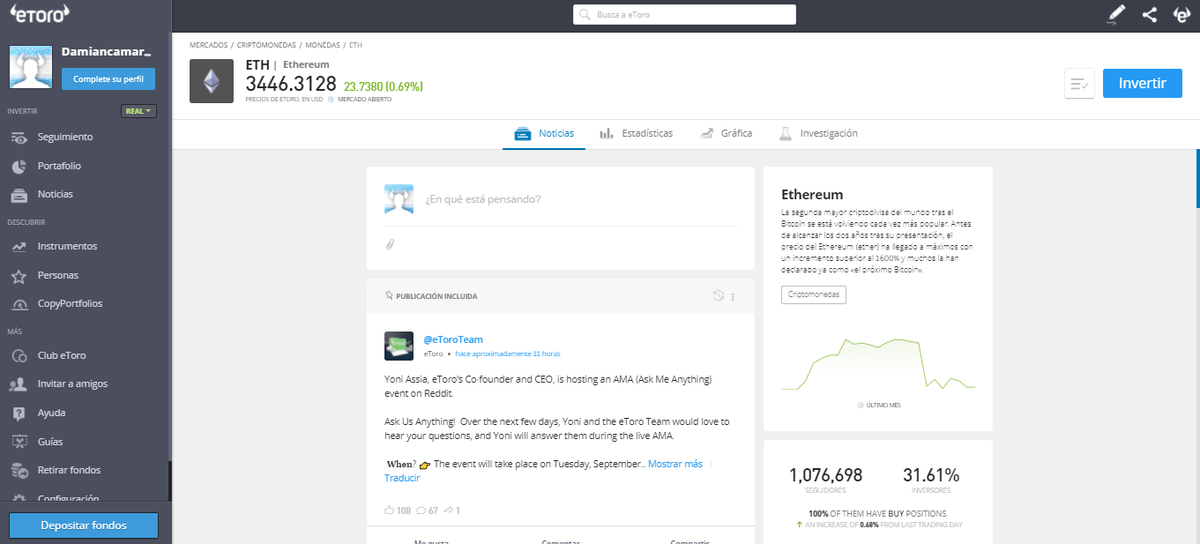Click the Busca a eToro search field

685,15
